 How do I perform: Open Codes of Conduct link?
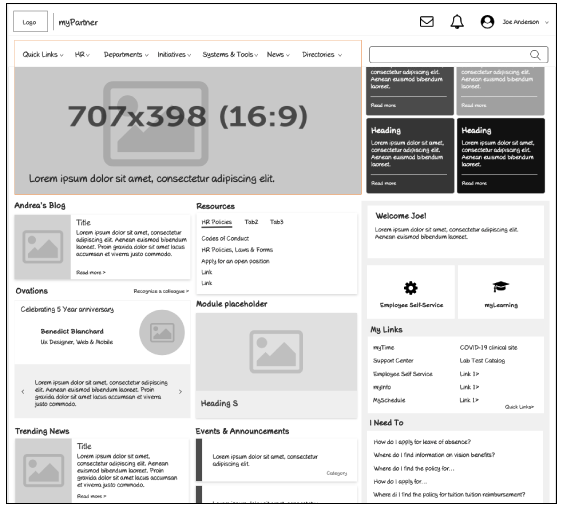click(x=225, y=238)
